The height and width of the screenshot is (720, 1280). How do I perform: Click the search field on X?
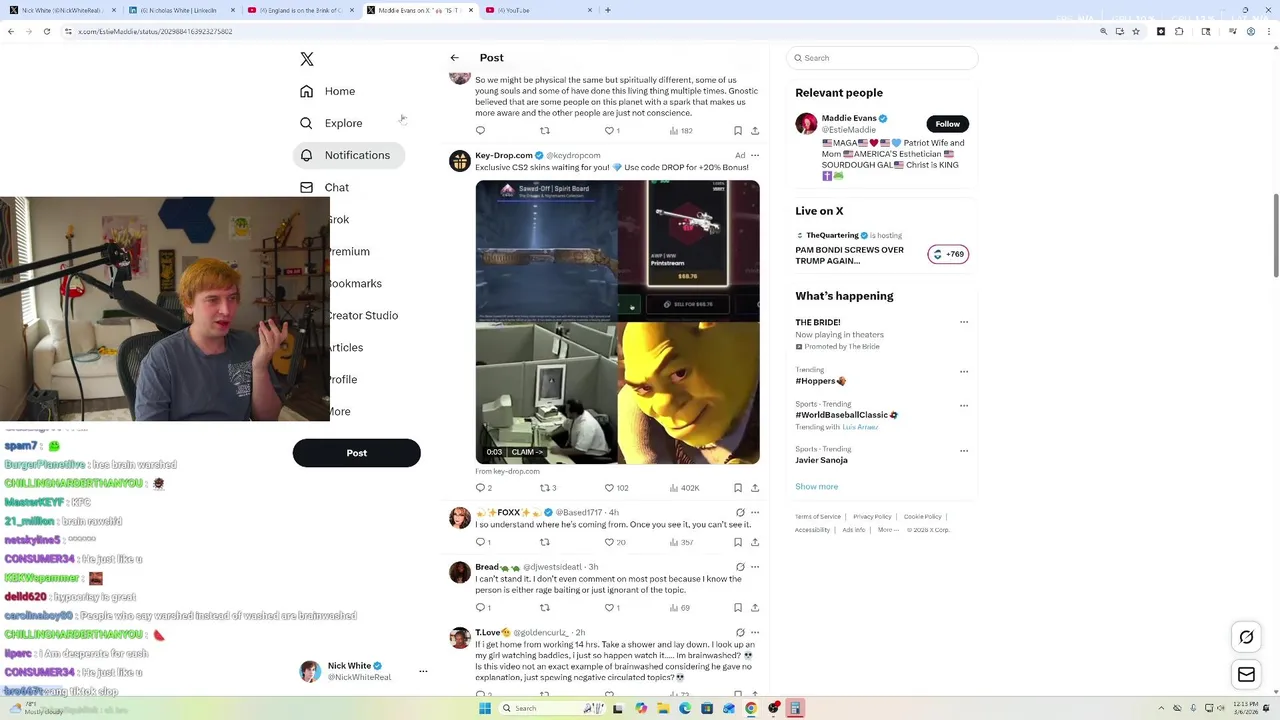882,58
